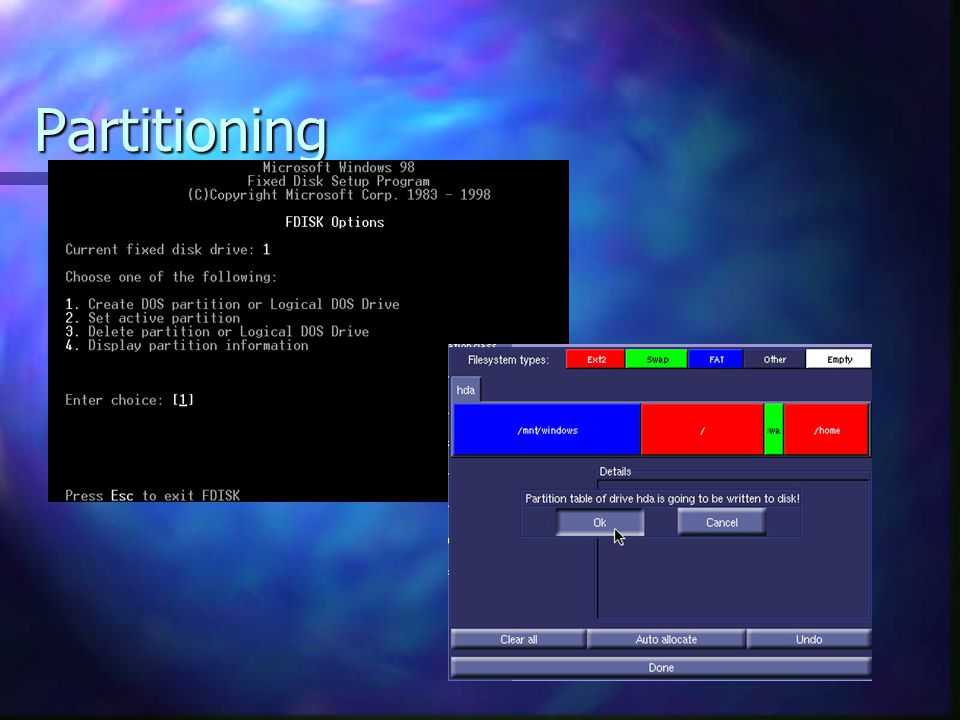Click the 'Partitioning' slide title

click(x=181, y=130)
